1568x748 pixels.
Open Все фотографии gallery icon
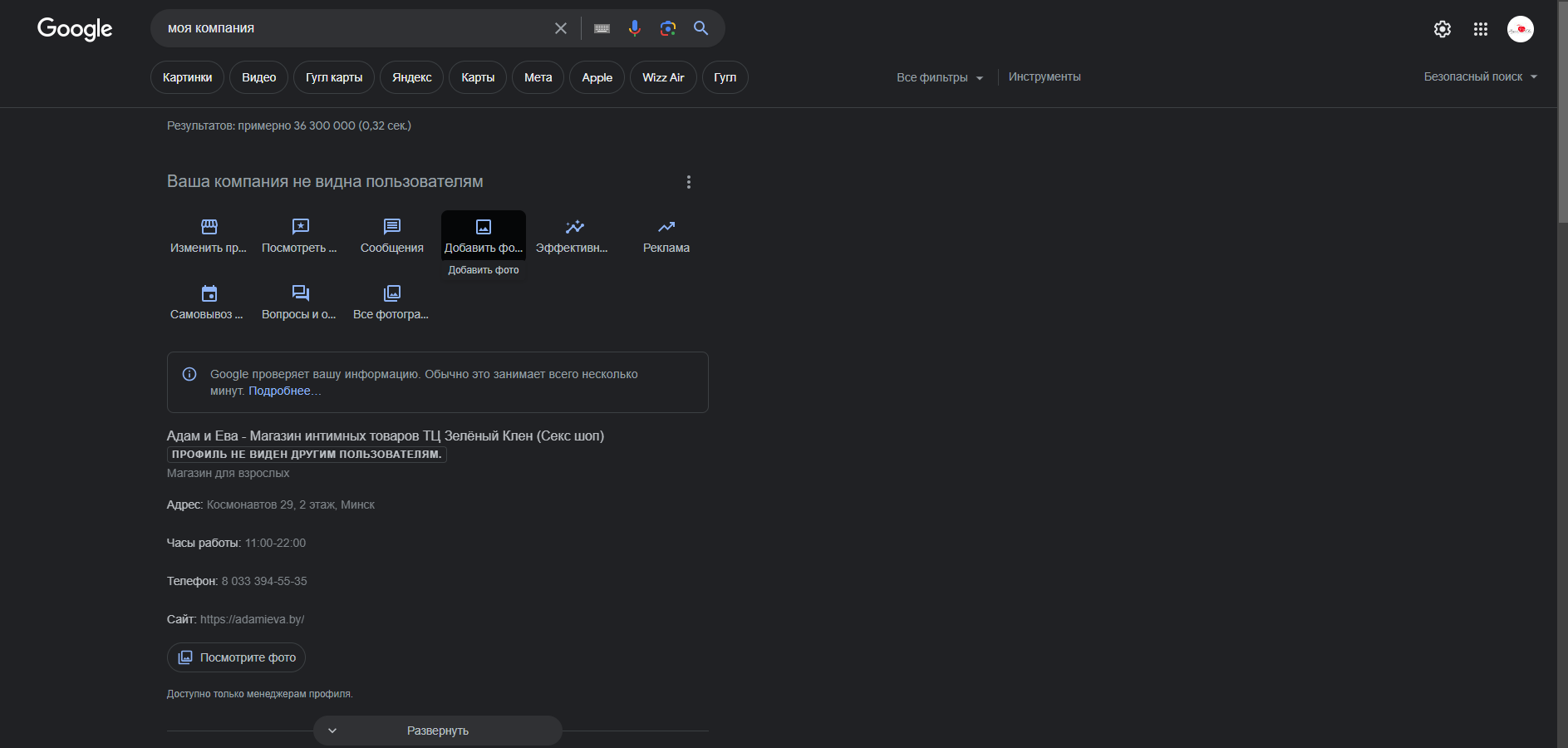coord(392,293)
